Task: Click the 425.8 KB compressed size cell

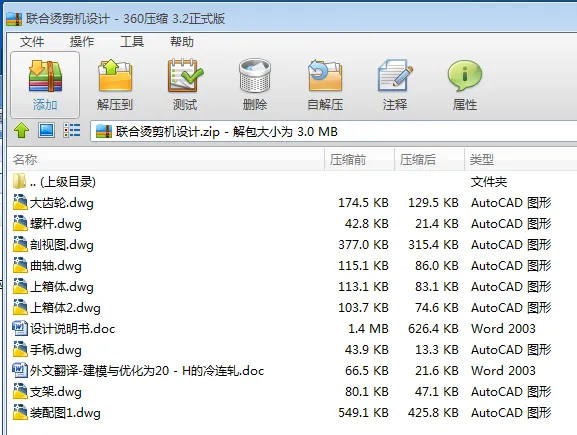Action: pyautogui.click(x=433, y=413)
